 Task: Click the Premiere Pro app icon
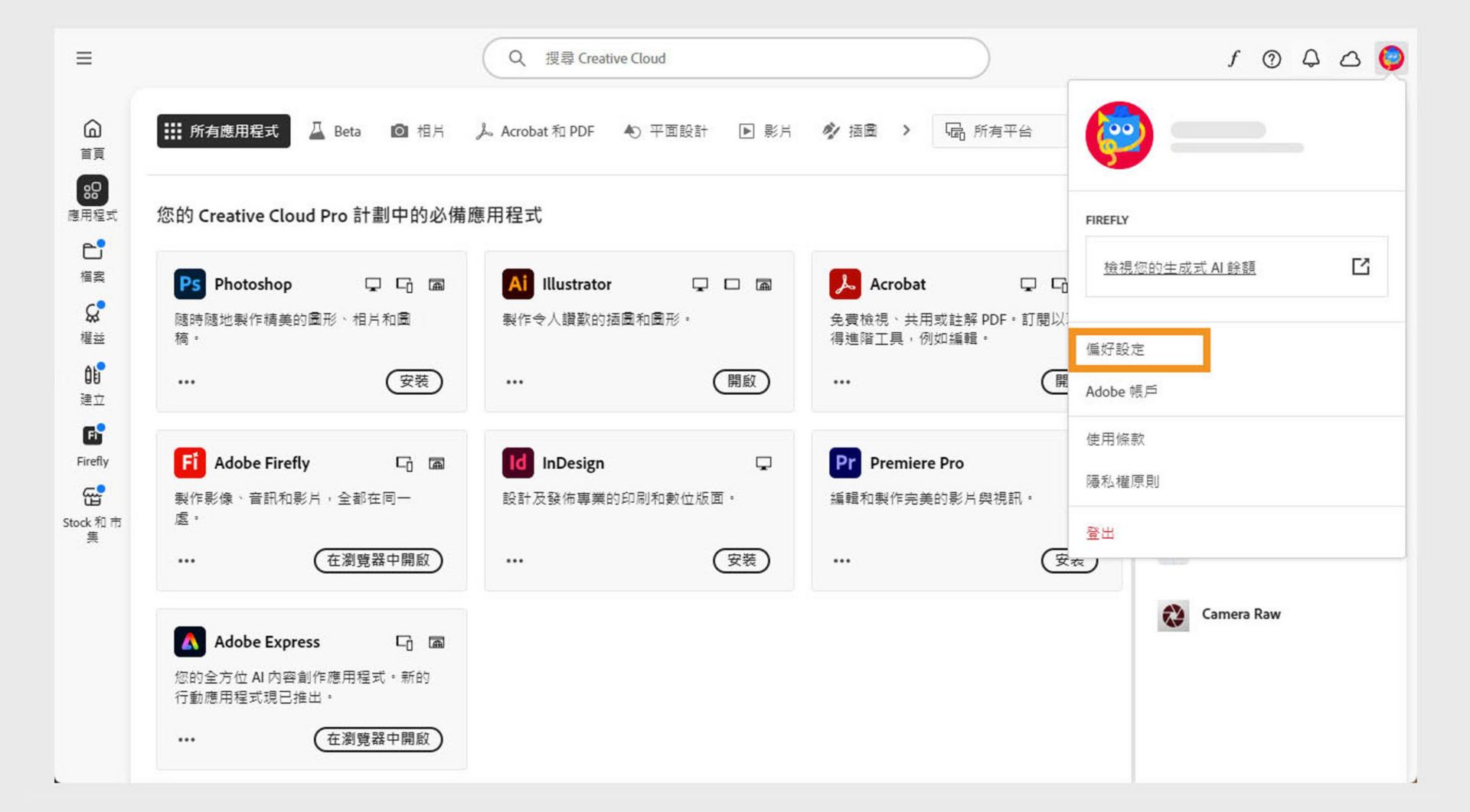click(844, 463)
